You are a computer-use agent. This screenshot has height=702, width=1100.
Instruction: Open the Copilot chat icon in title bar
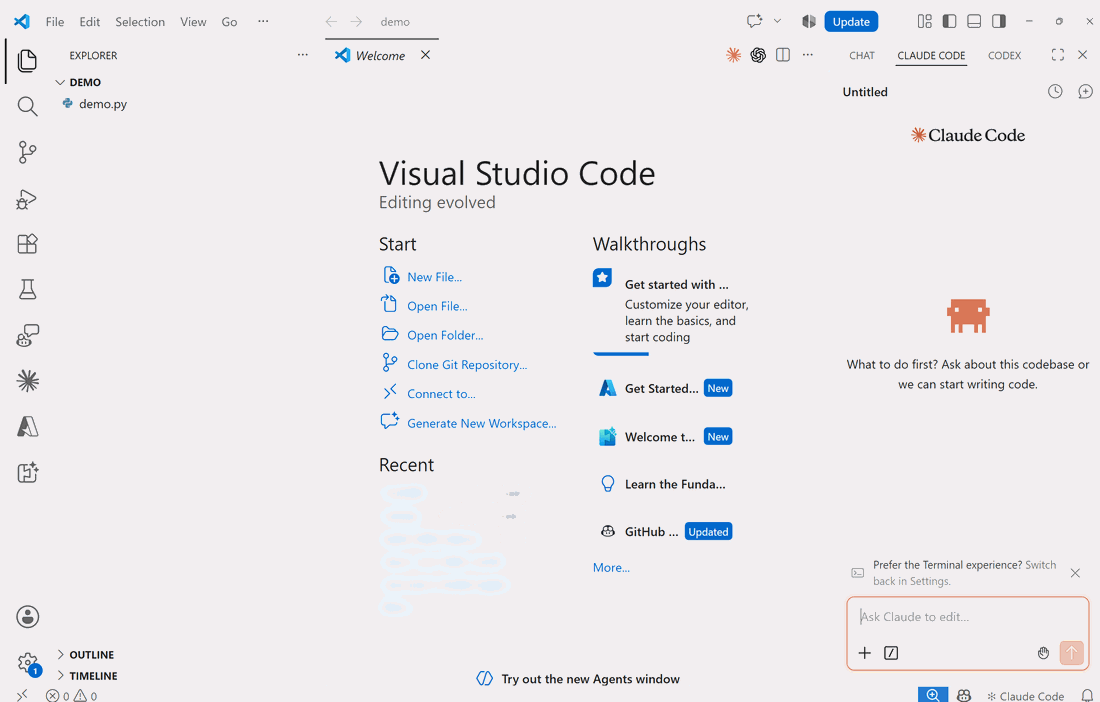pyautogui.click(x=754, y=21)
